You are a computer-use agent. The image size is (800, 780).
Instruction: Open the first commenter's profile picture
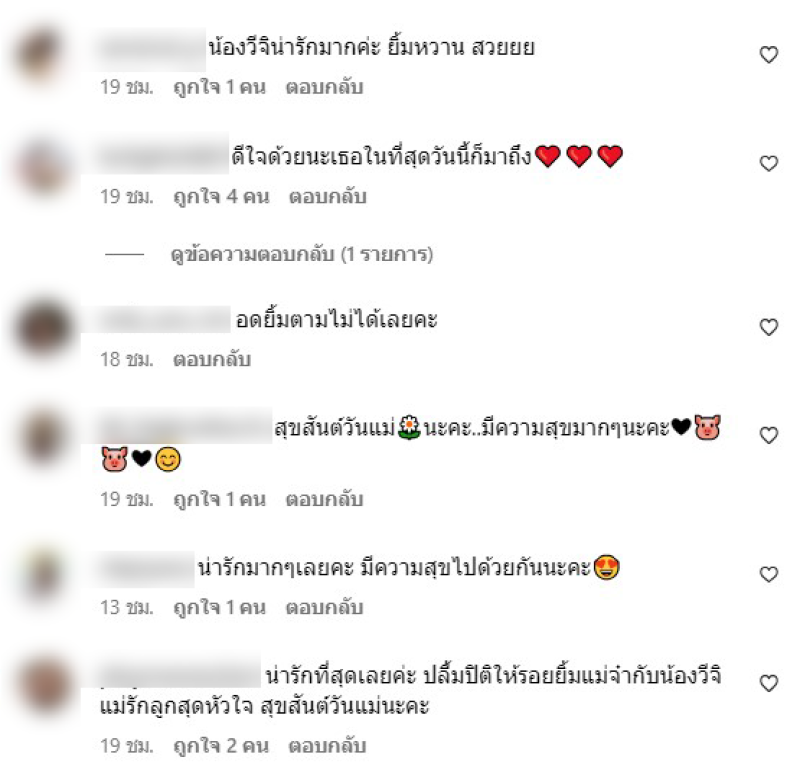tap(42, 55)
